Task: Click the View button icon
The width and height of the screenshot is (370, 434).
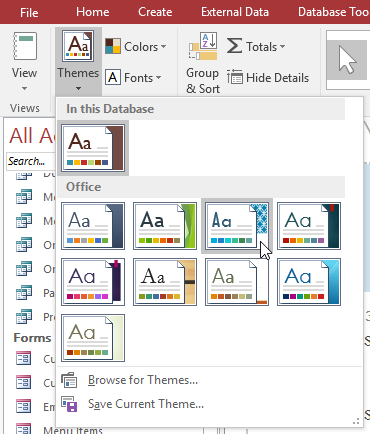Action: [x=25, y=46]
